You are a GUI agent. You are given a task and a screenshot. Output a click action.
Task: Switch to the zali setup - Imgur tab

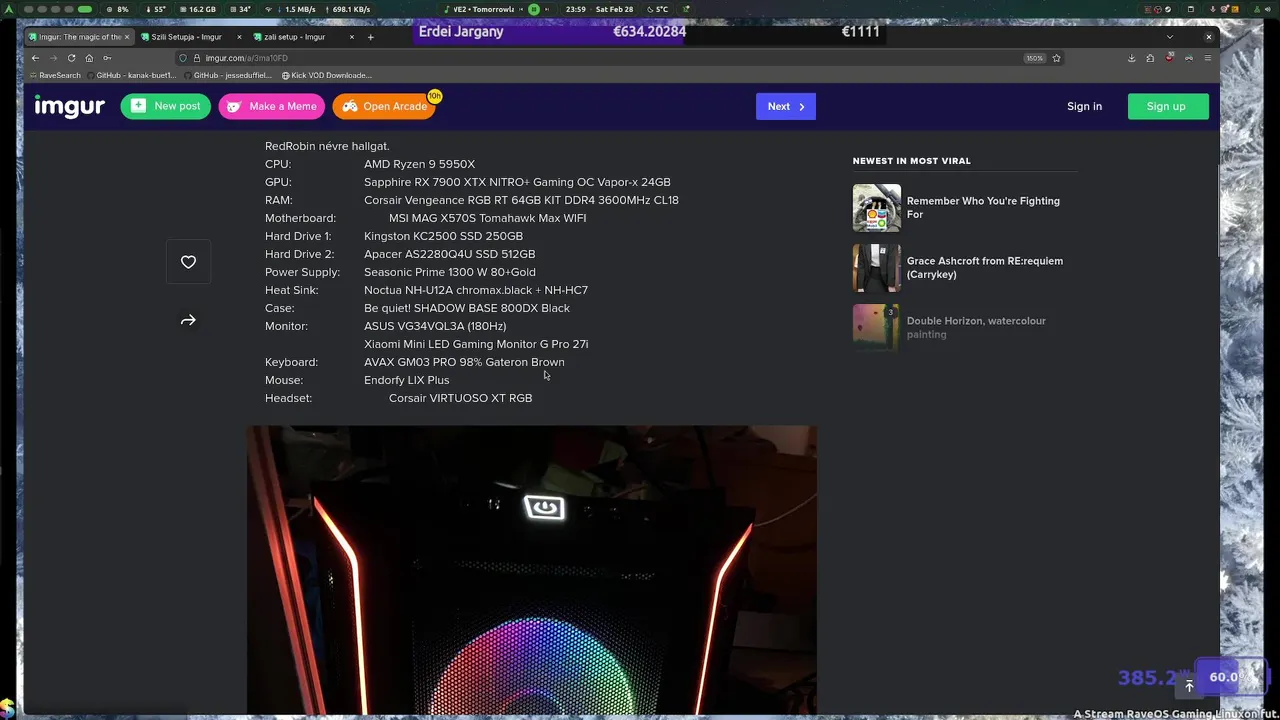304,37
